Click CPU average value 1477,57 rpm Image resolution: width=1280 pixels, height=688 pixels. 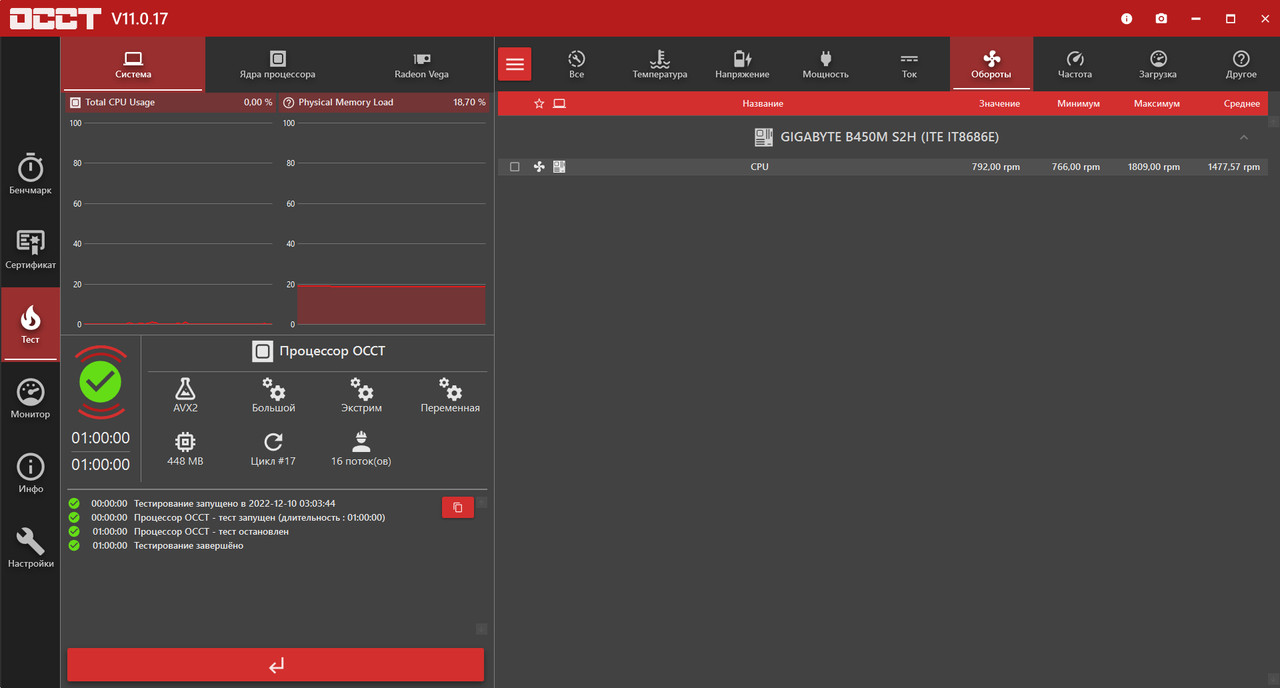1233,167
